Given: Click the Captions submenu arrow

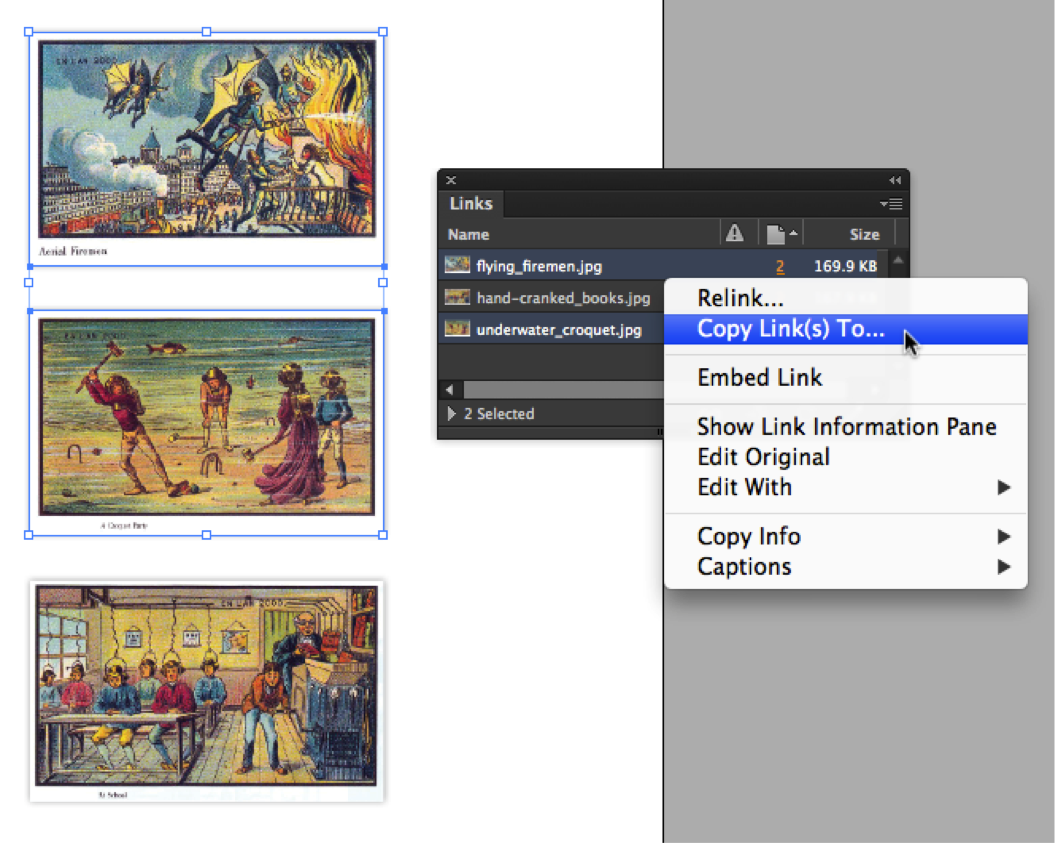Looking at the screenshot, I should pyautogui.click(x=1003, y=566).
